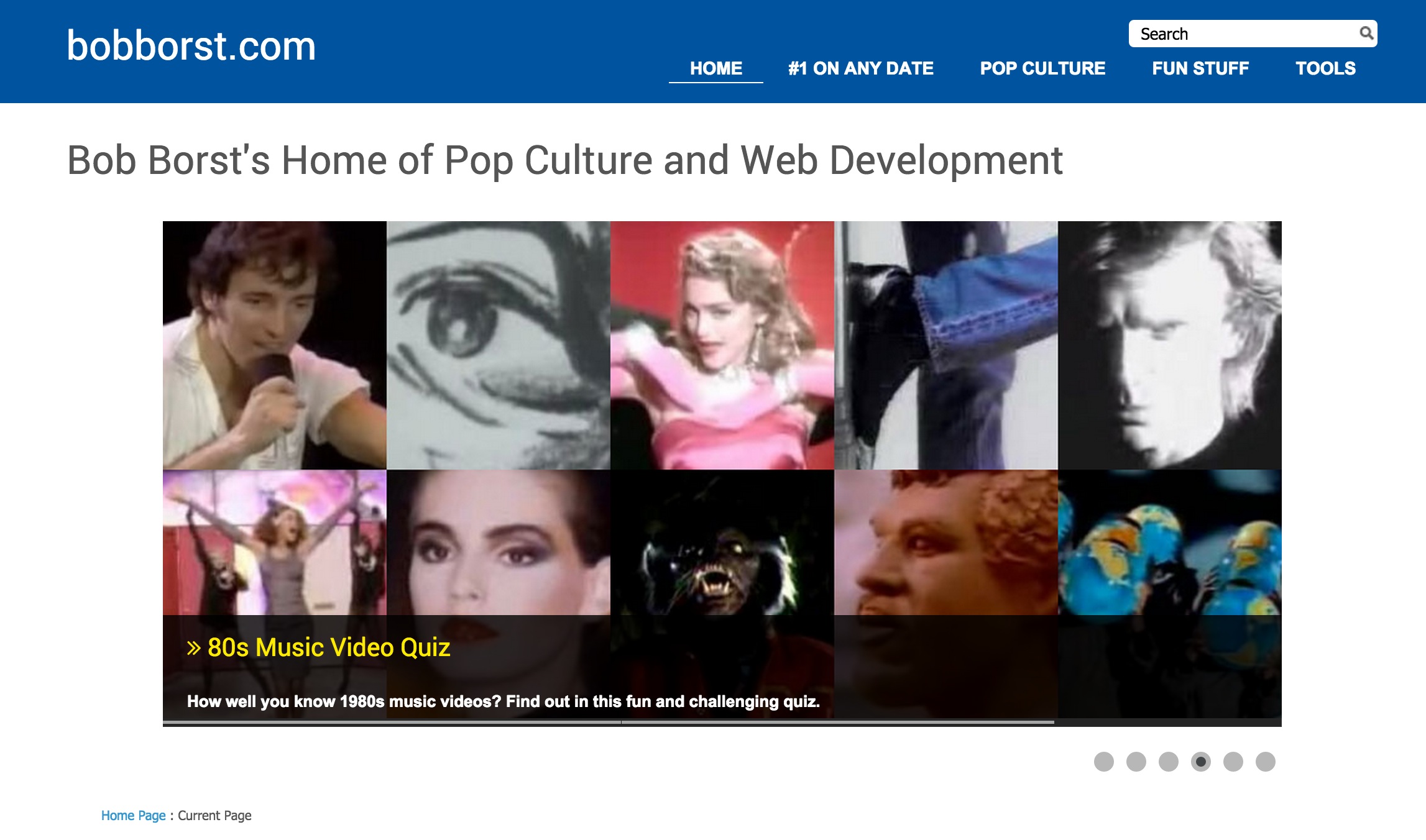Open the TOOLS menu

[x=1325, y=68]
